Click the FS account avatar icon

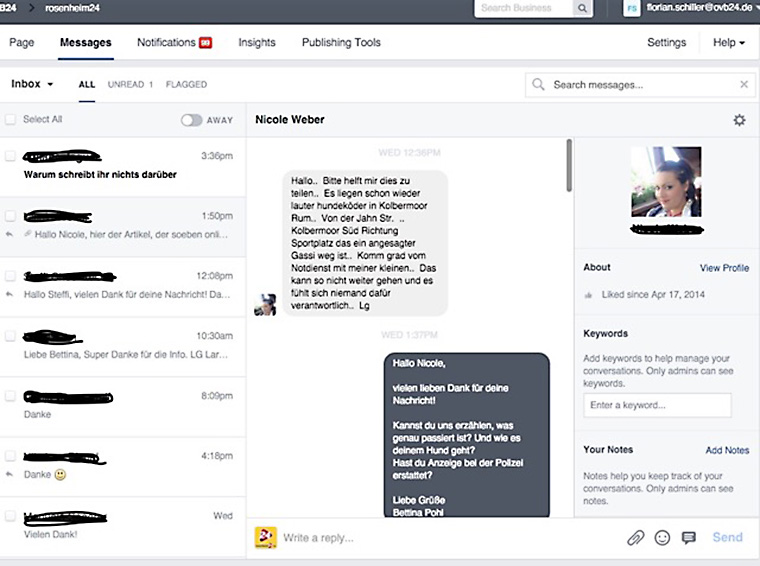(x=632, y=8)
